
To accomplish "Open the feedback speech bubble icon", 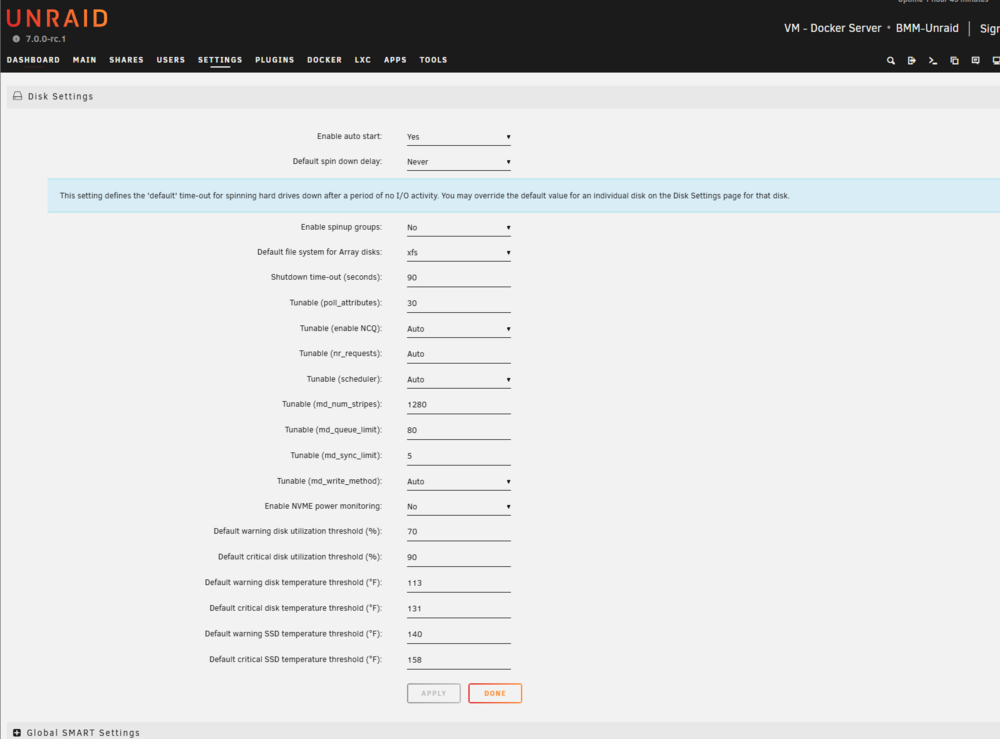I will click(975, 61).
